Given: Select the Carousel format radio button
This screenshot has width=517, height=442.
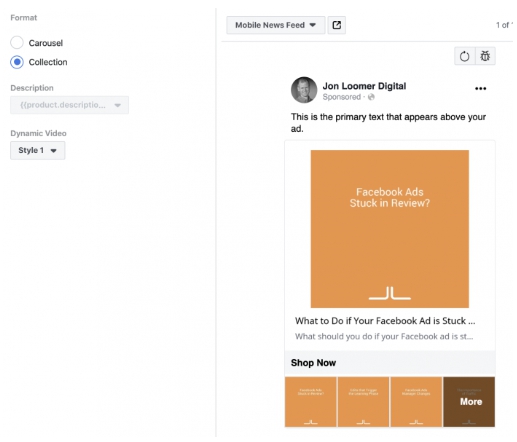Looking at the screenshot, I should click(x=17, y=43).
